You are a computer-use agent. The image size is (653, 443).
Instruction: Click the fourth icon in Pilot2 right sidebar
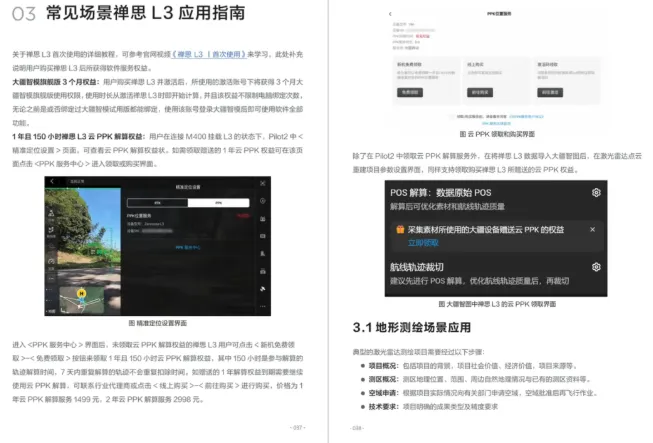pyautogui.click(x=263, y=254)
